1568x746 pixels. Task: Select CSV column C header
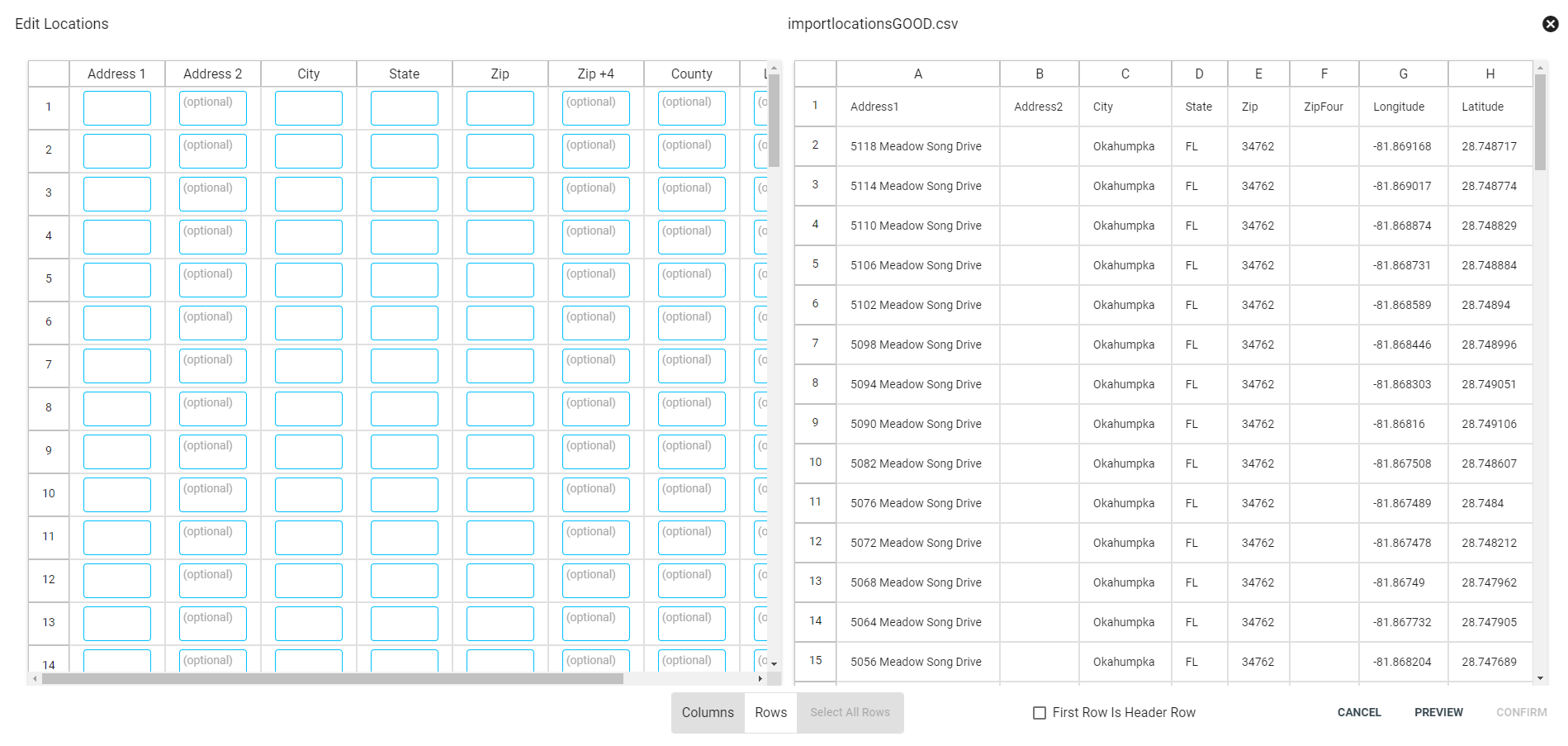1125,74
